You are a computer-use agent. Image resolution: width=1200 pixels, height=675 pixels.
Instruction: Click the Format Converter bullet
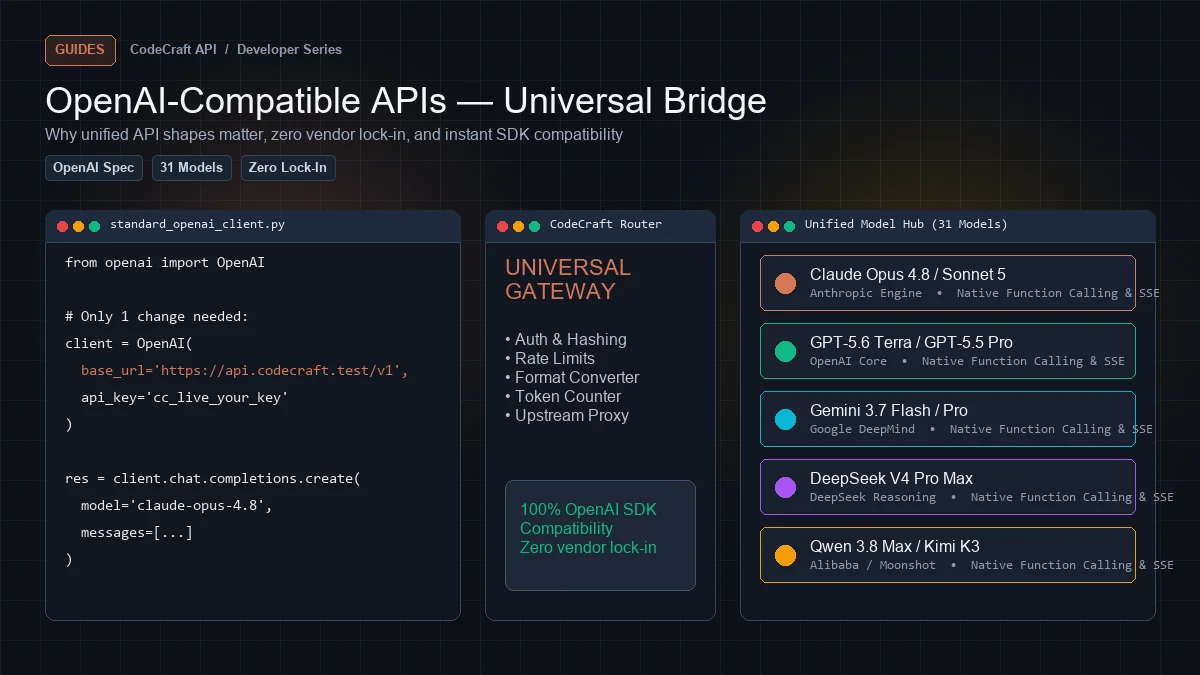[572, 378]
